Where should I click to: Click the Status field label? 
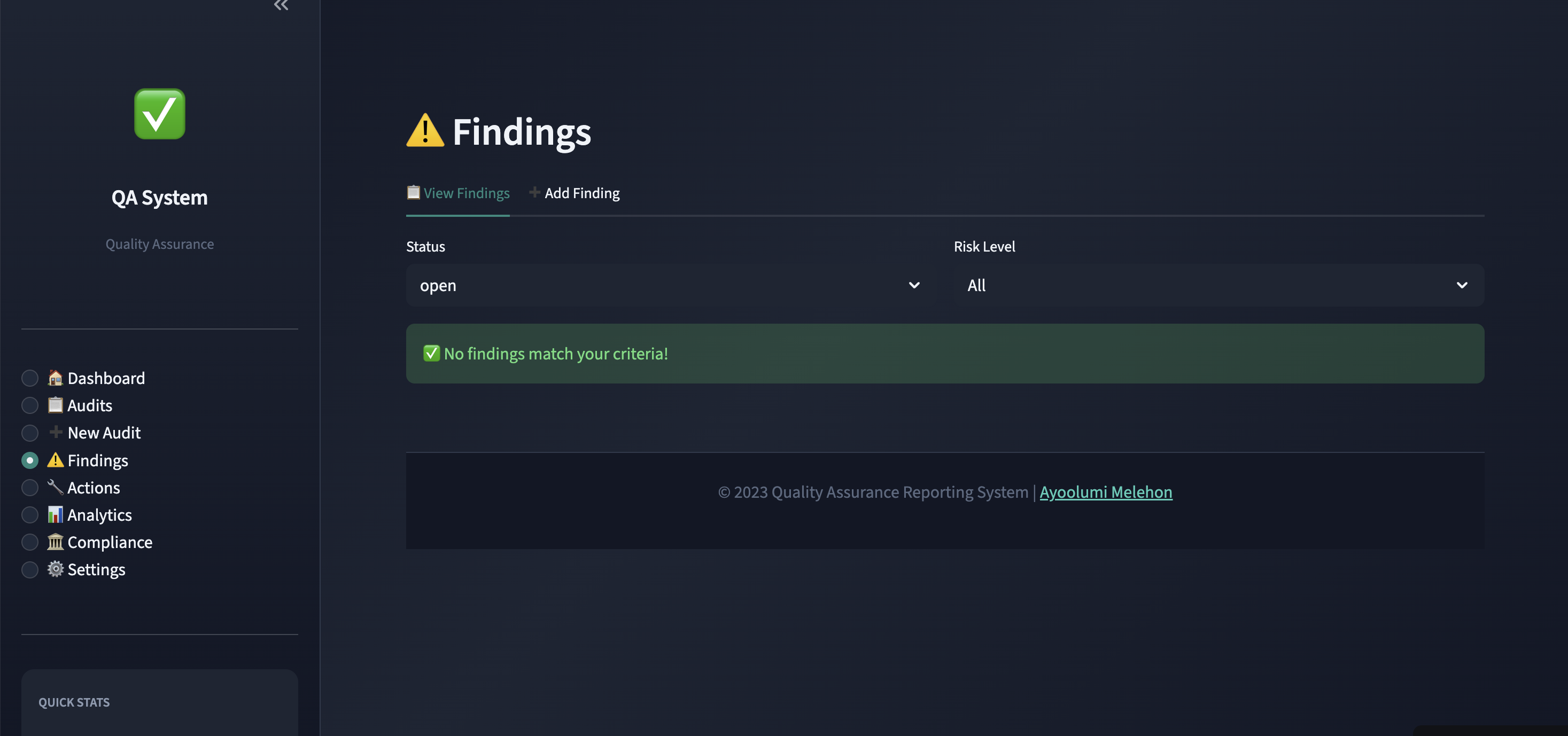click(x=425, y=246)
